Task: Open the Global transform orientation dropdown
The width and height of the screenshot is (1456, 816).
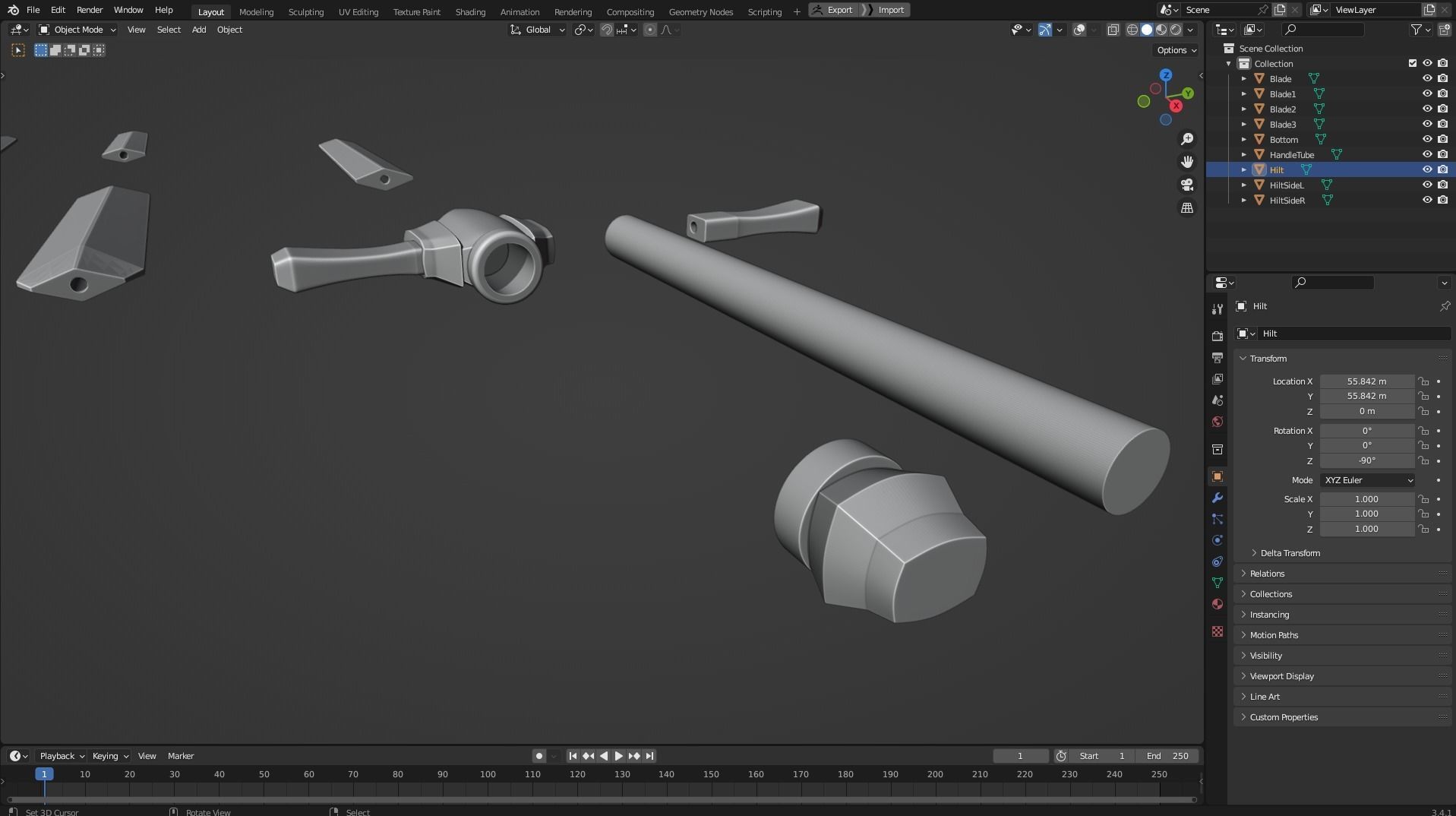Action: point(538,30)
